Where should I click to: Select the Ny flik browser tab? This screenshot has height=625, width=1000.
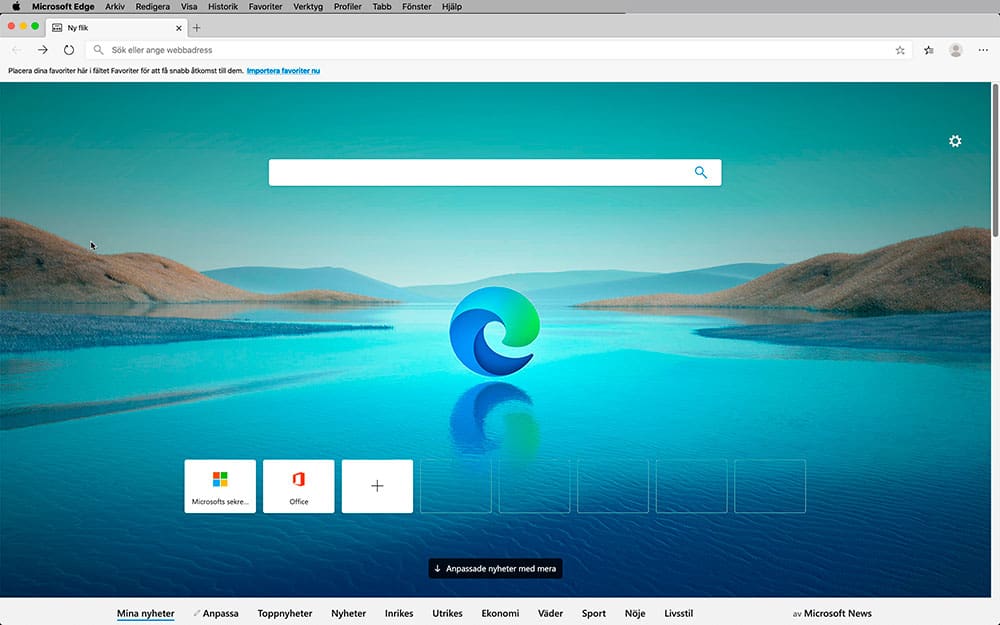pyautogui.click(x=115, y=28)
